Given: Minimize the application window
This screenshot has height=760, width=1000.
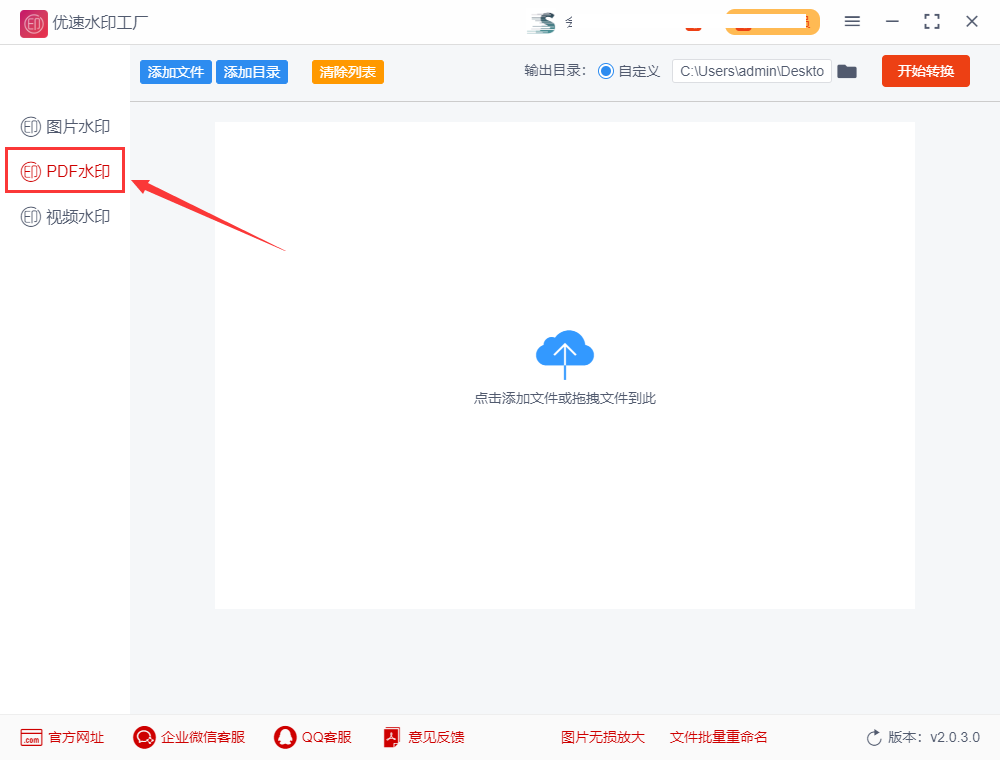Looking at the screenshot, I should (892, 22).
